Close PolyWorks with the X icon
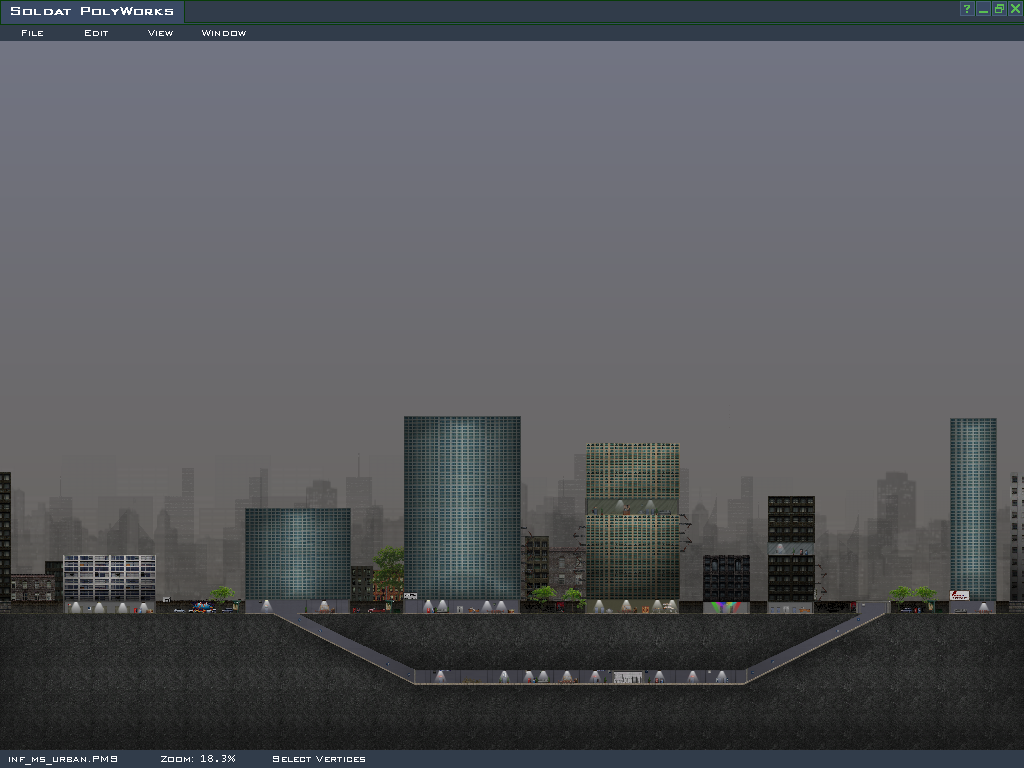Screen dimensions: 1024x768 pyautogui.click(x=1015, y=9)
